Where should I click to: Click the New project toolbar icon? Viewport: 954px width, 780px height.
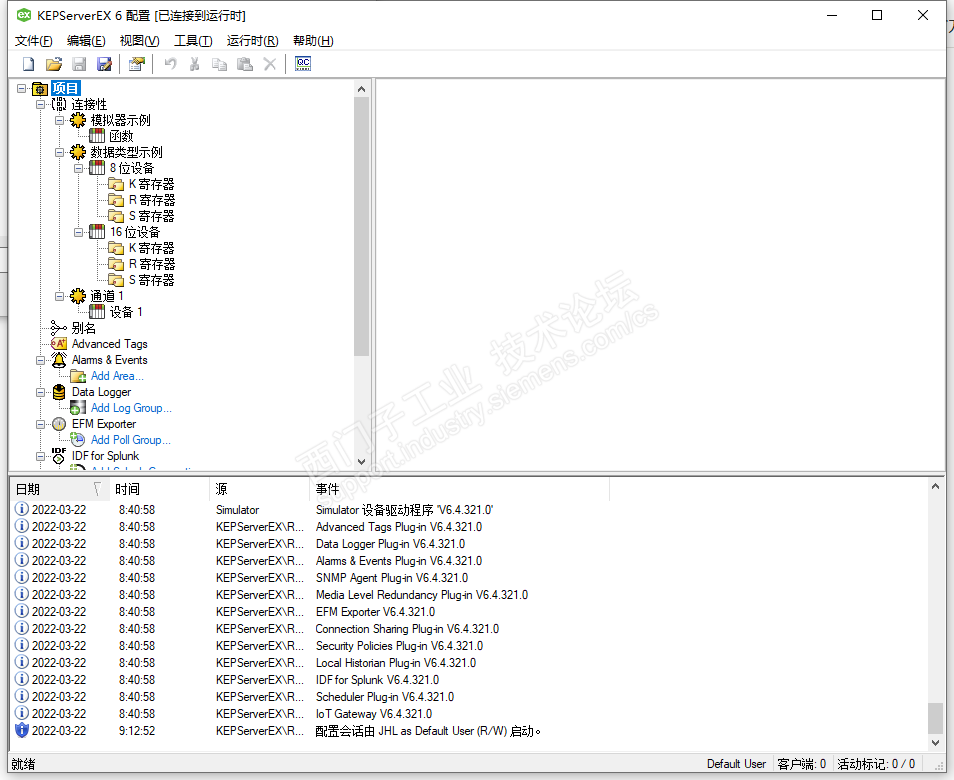pos(28,64)
